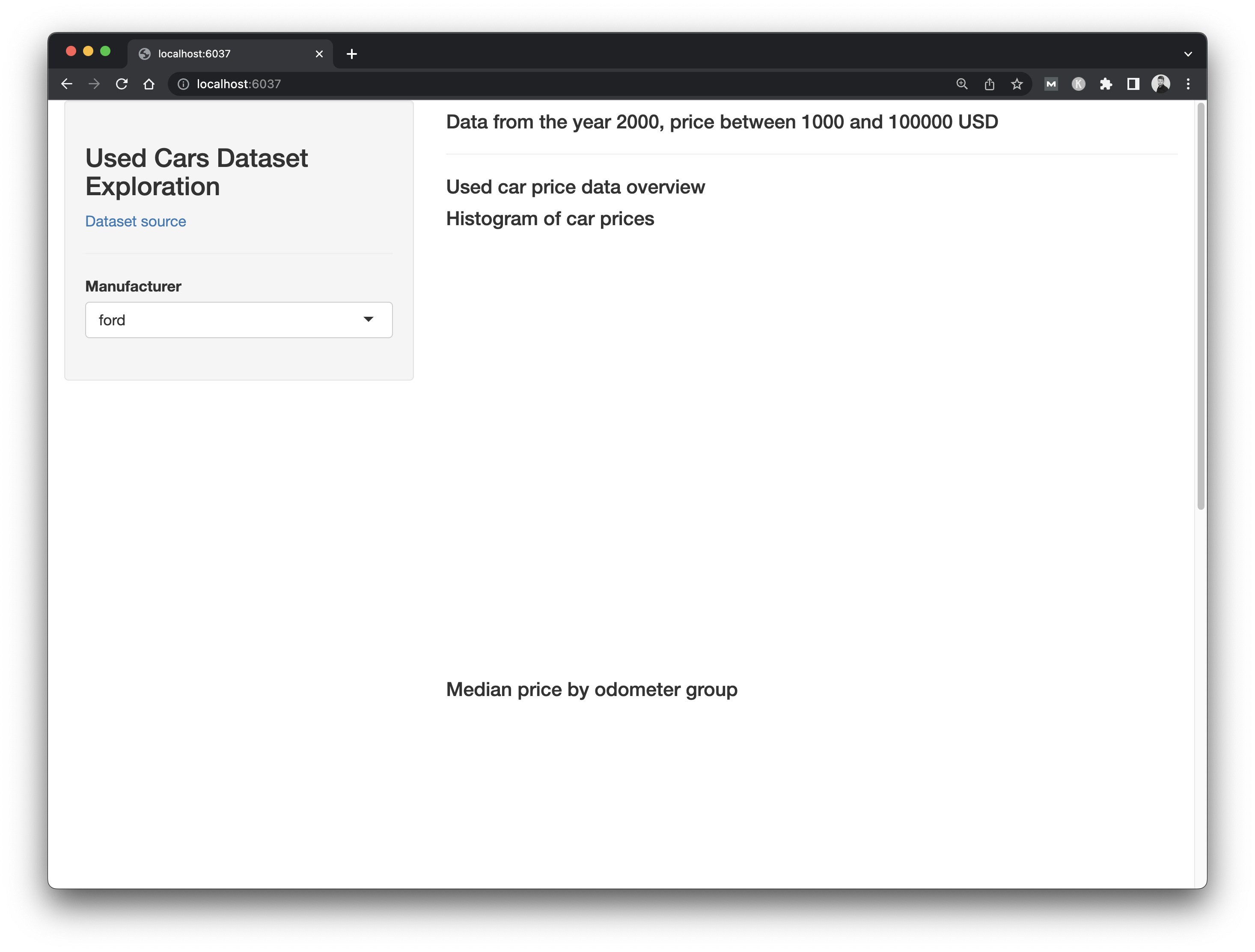Click the Median price by odometer group heading
The height and width of the screenshot is (952, 1255).
tap(592, 689)
